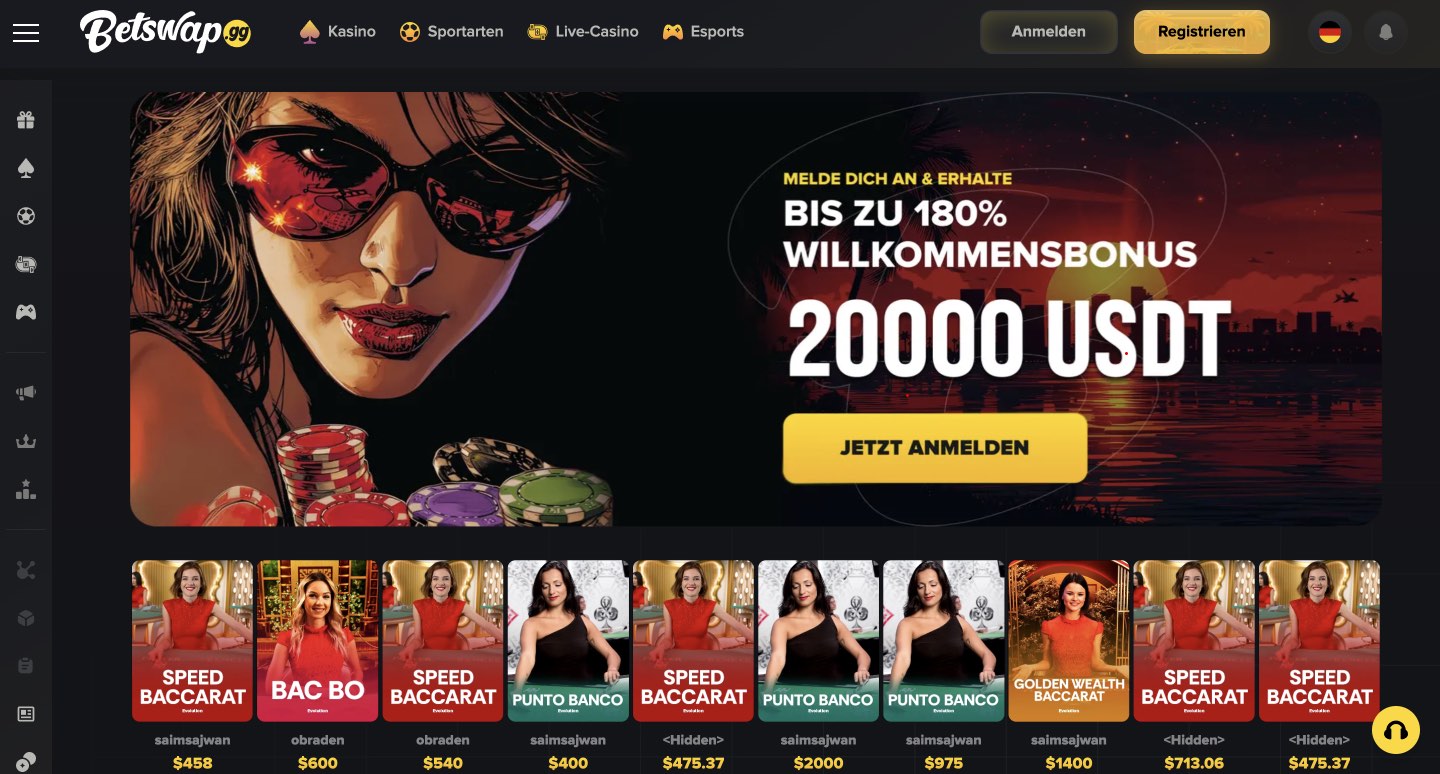This screenshot has height=774, width=1440.
Task: Click the Jetzt Anmelden banner button
Action: (935, 448)
